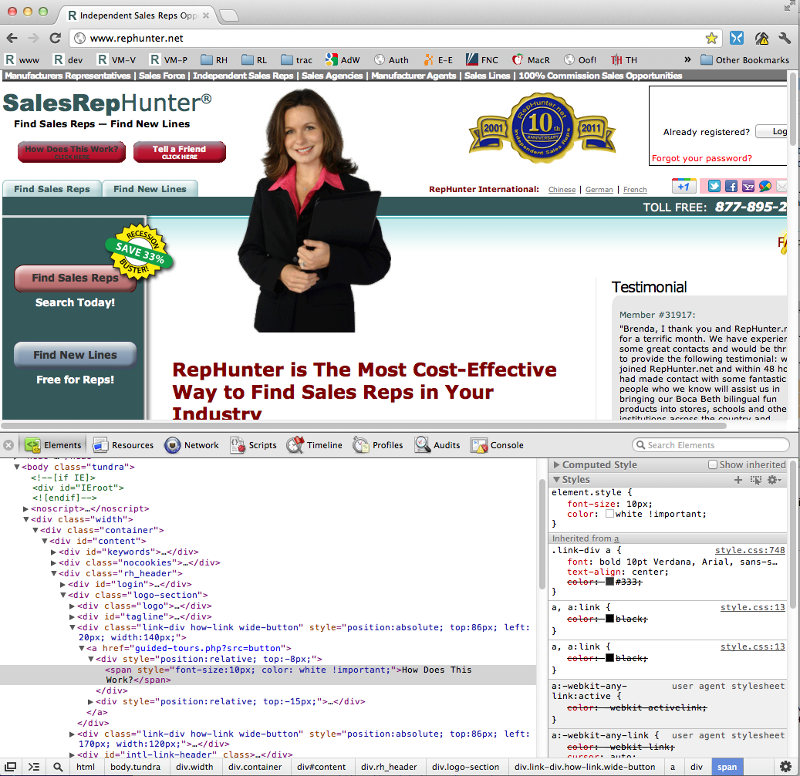The image size is (800, 776).
Task: Open the Profiles panel
Action: [378, 445]
